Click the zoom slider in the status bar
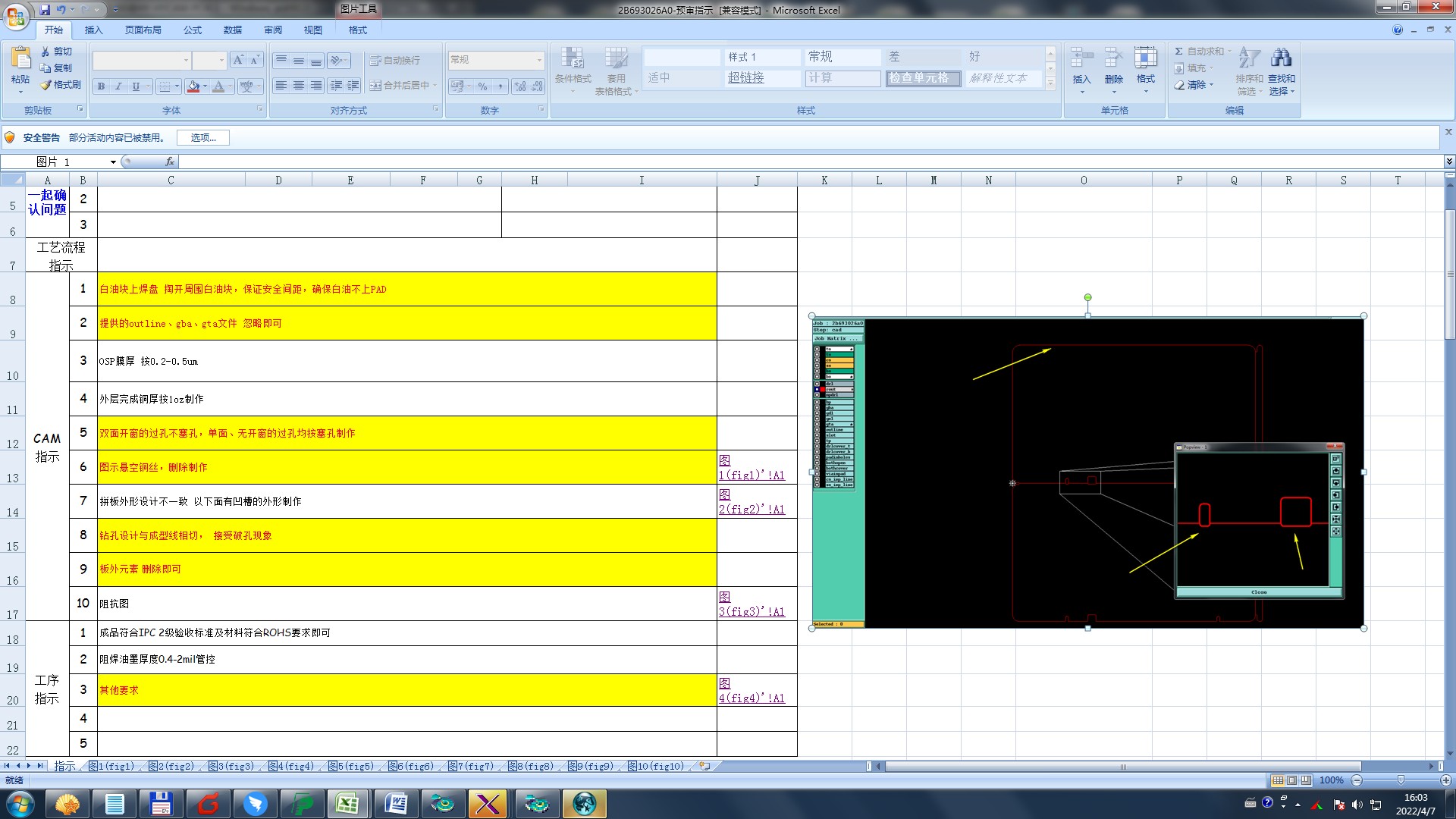1456x819 pixels. tap(1401, 780)
